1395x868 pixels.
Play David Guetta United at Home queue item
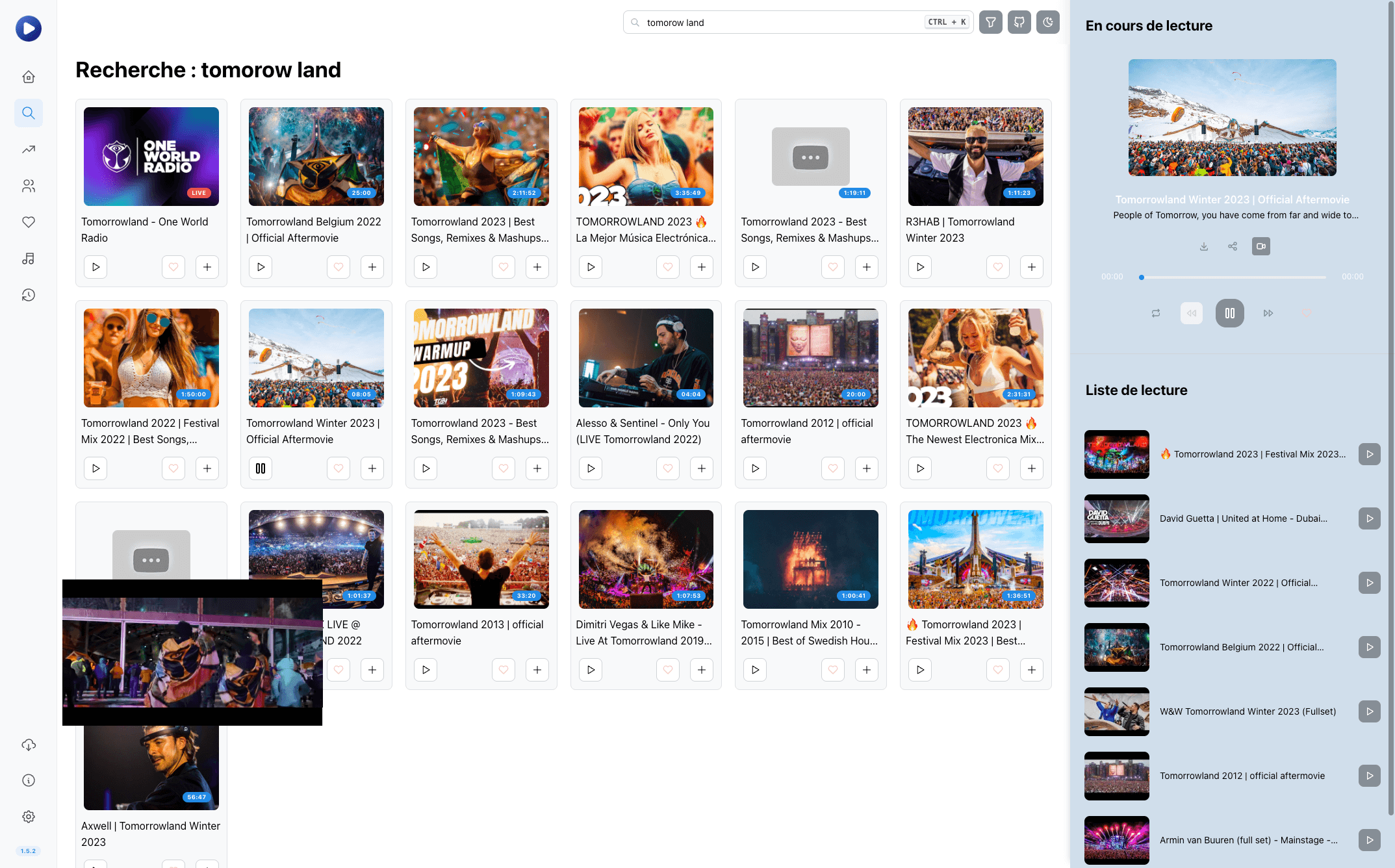(x=1369, y=518)
